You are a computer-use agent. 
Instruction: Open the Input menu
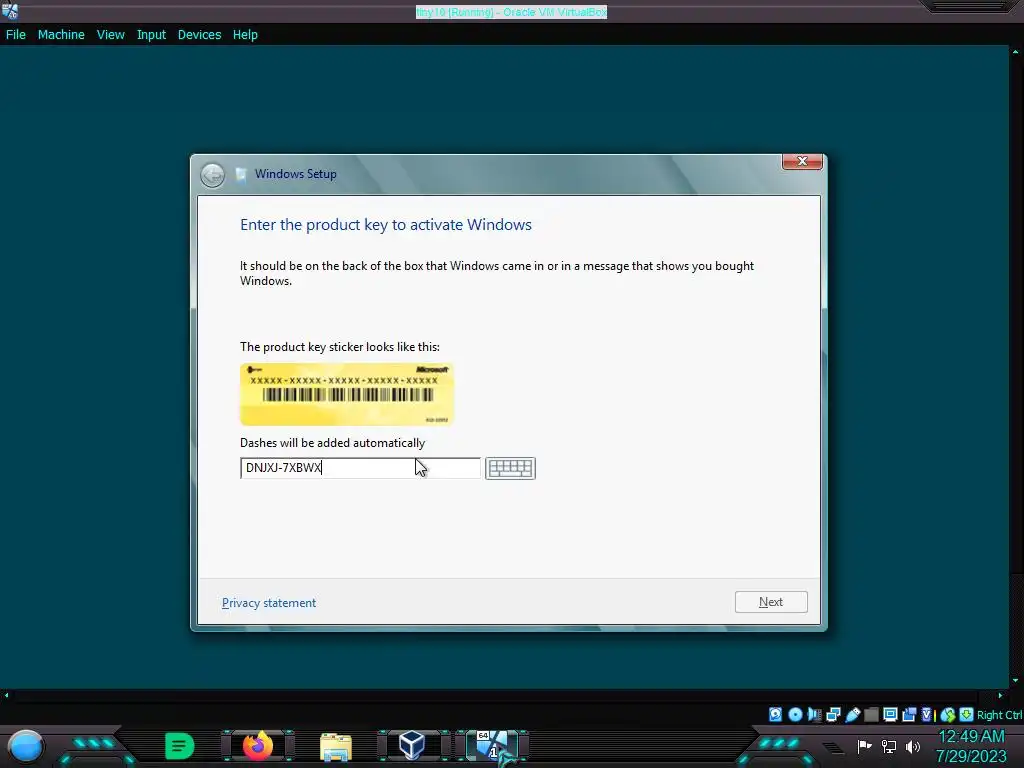click(x=151, y=35)
